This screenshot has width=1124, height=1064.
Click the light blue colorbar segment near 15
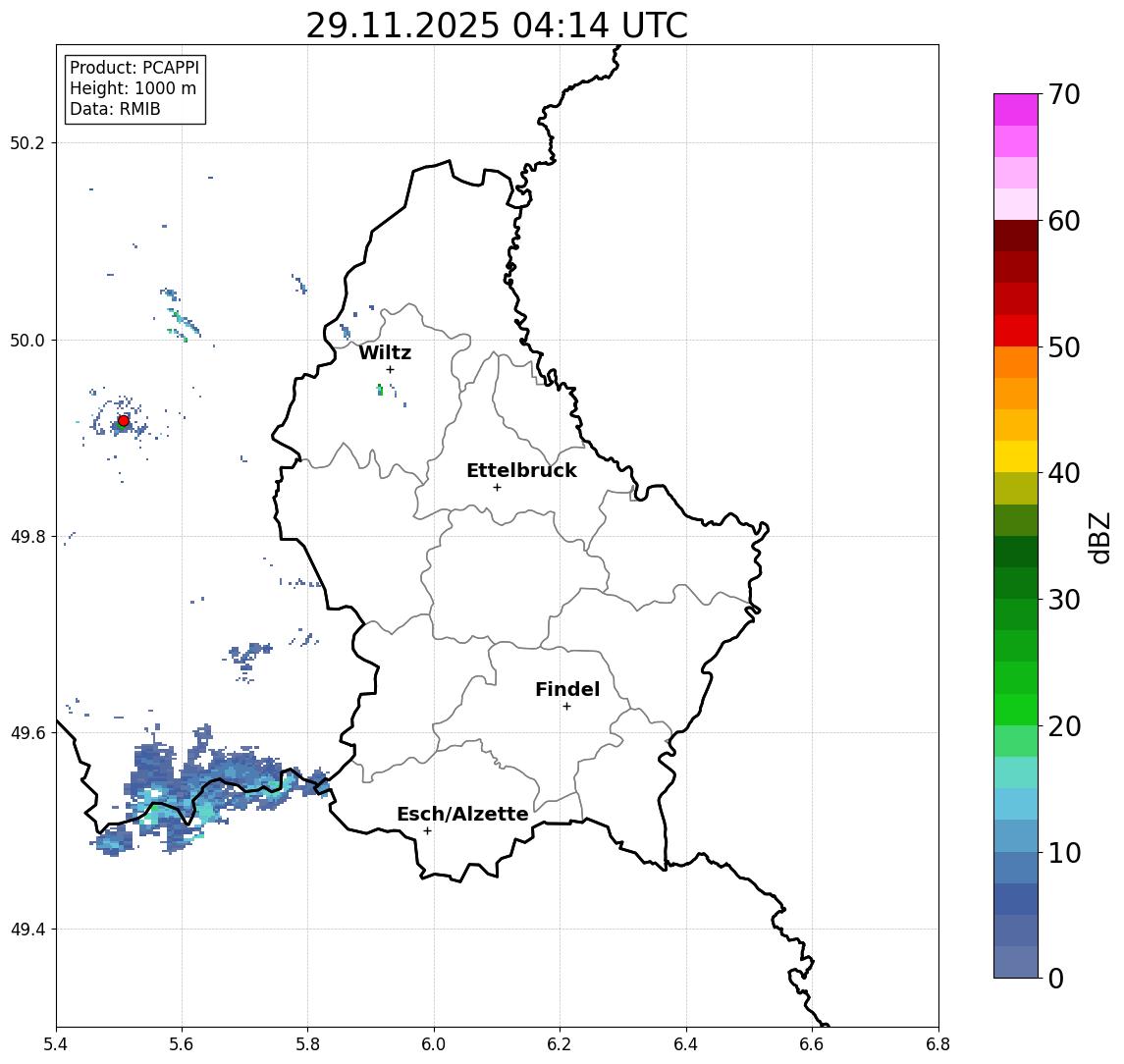(1016, 804)
